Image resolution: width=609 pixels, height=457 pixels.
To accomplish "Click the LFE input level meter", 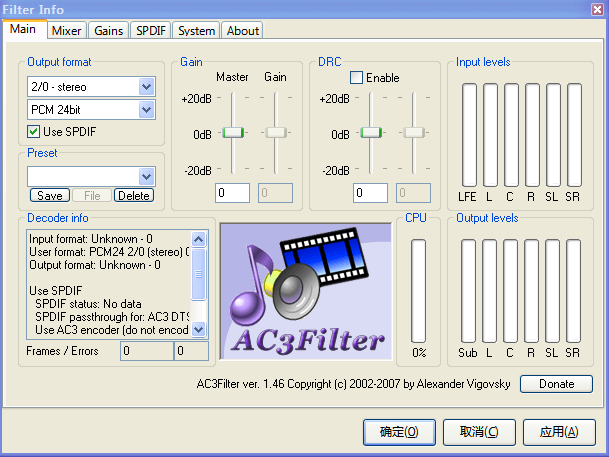I will (x=469, y=135).
